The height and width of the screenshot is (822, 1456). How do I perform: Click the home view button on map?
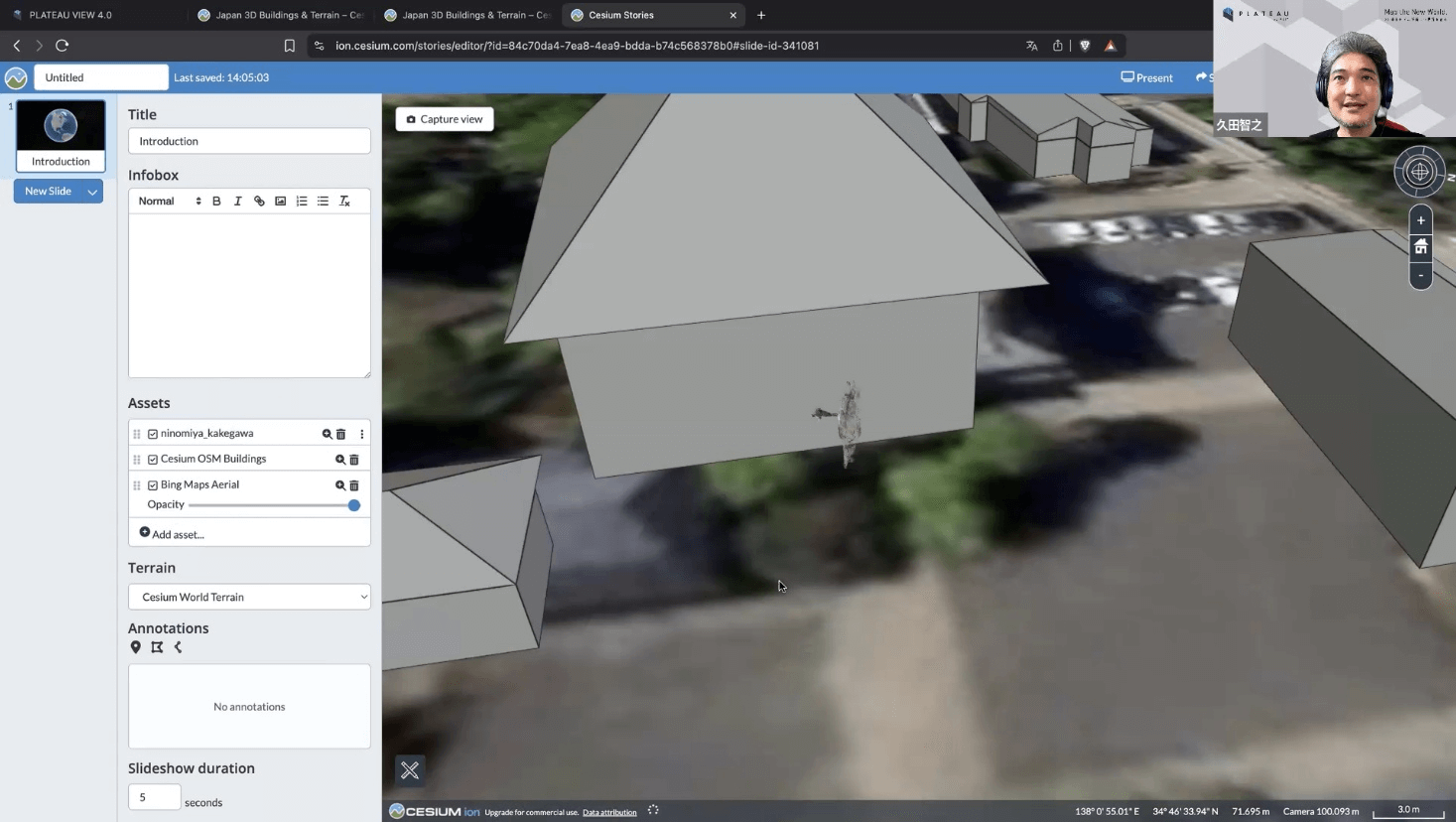[1420, 247]
